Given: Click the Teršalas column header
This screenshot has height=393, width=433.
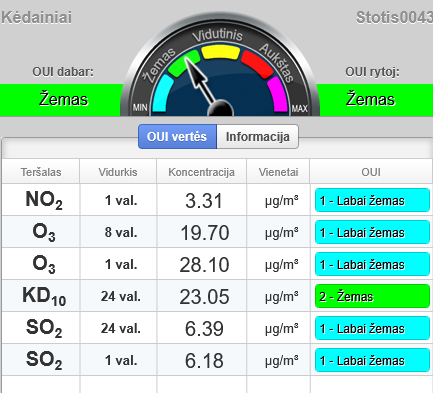Looking at the screenshot, I should pos(41,172).
